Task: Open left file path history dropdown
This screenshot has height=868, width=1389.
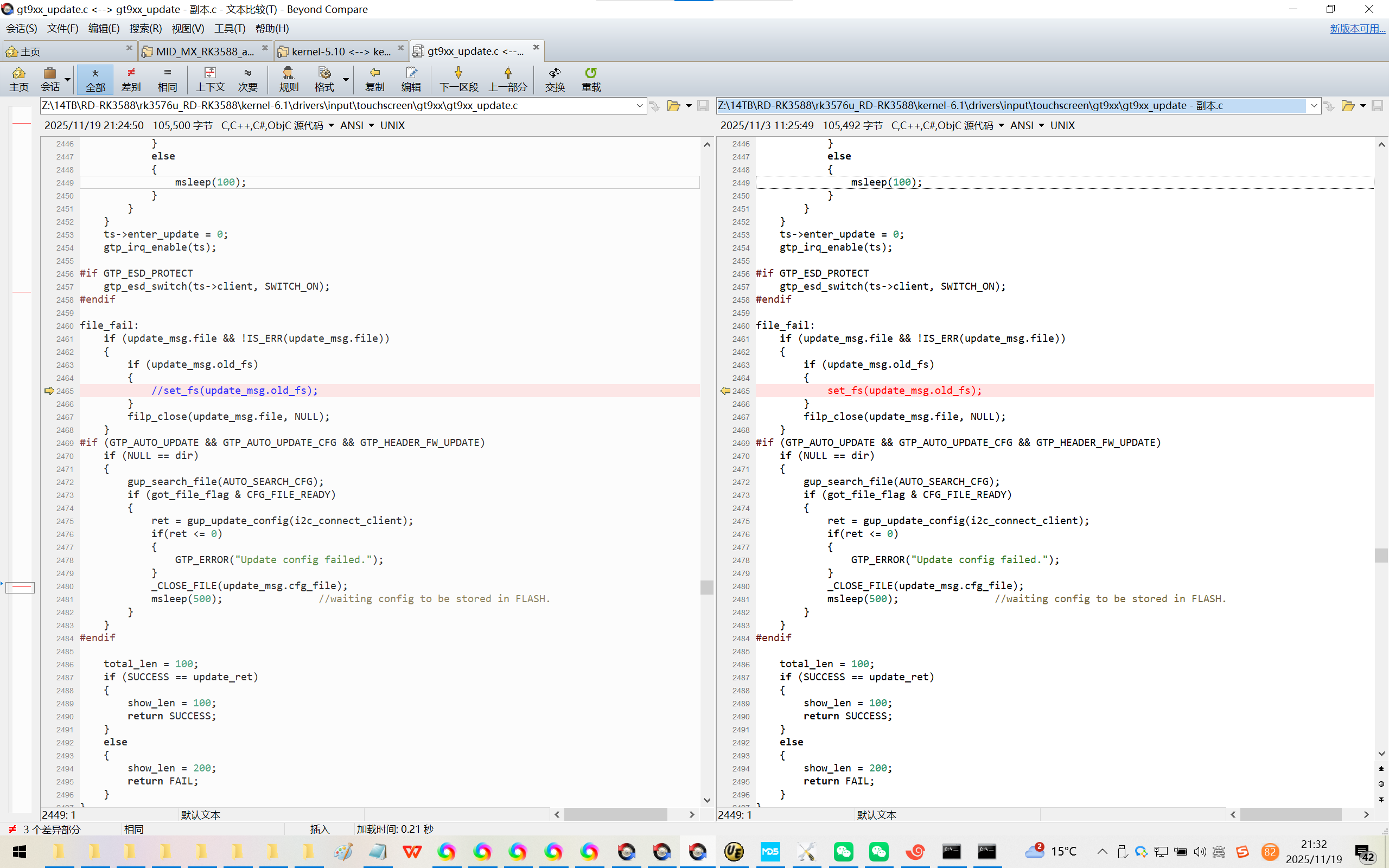Action: pyautogui.click(x=639, y=106)
